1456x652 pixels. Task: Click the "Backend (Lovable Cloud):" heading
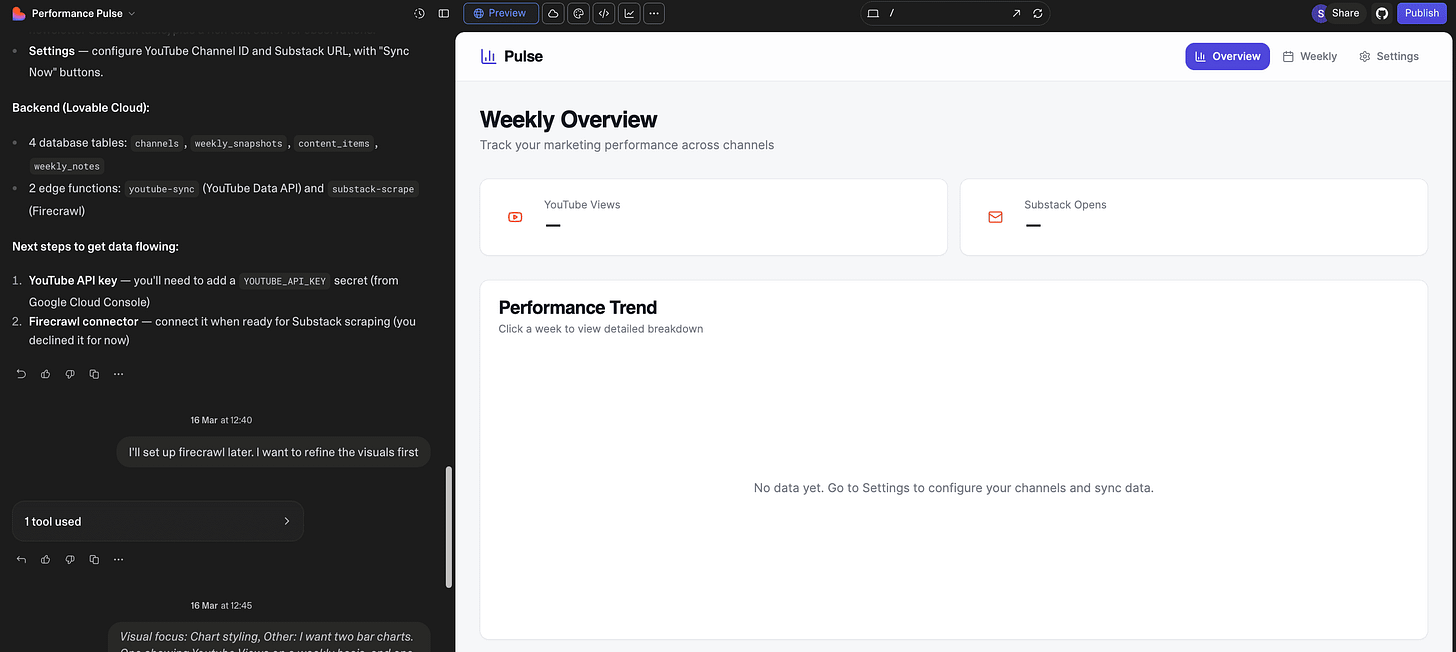[x=81, y=107]
